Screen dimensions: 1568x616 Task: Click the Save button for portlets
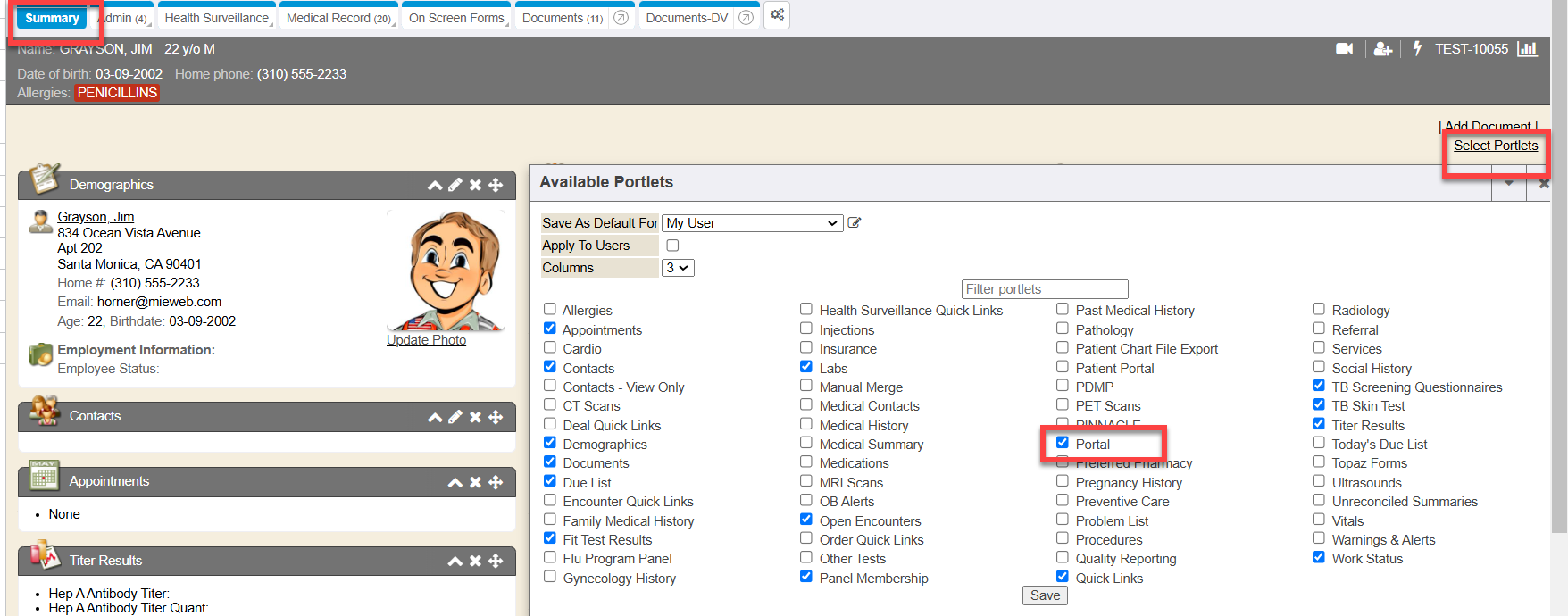[x=1045, y=595]
